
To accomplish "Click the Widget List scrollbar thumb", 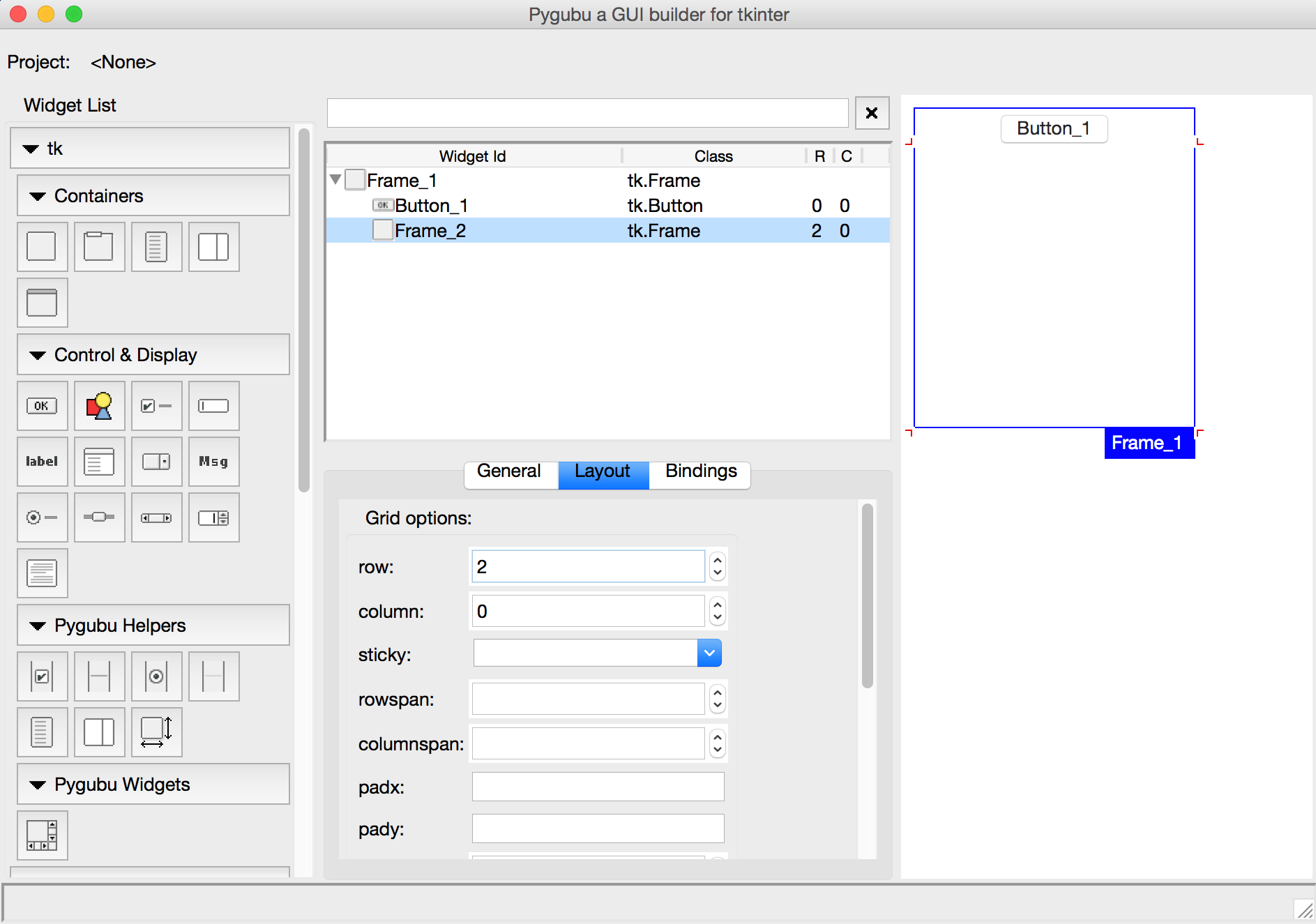I will 304,310.
